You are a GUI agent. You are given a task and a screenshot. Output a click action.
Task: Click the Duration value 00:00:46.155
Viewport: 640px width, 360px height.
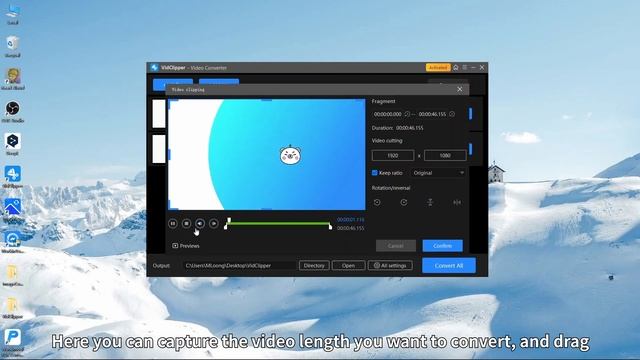pos(410,128)
